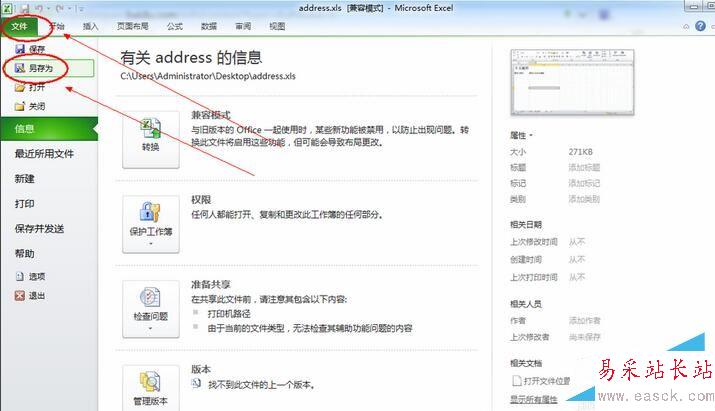Click the 兼容模式 heading text
The height and width of the screenshot is (411, 715).
(211, 115)
